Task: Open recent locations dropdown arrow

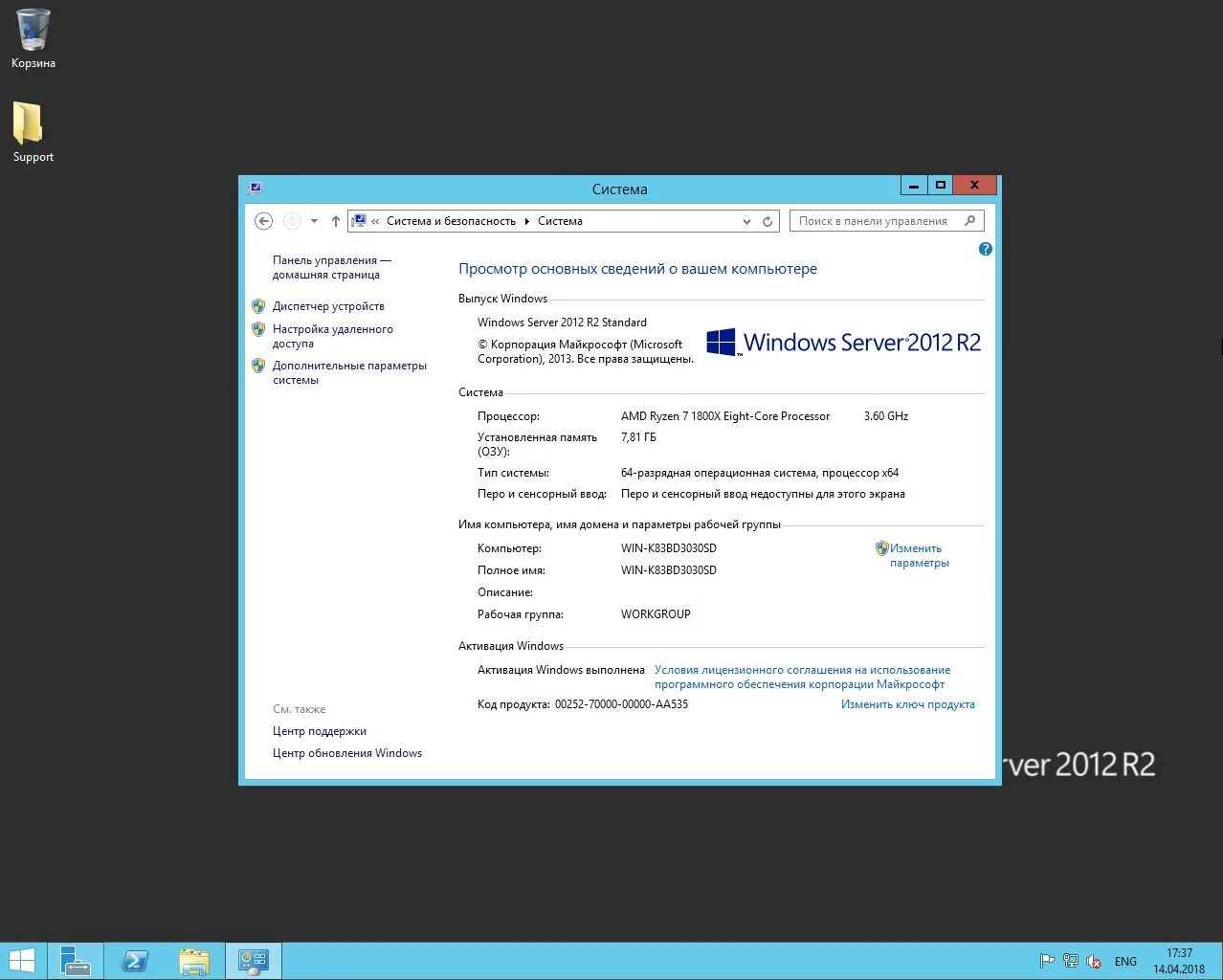Action: (x=314, y=221)
